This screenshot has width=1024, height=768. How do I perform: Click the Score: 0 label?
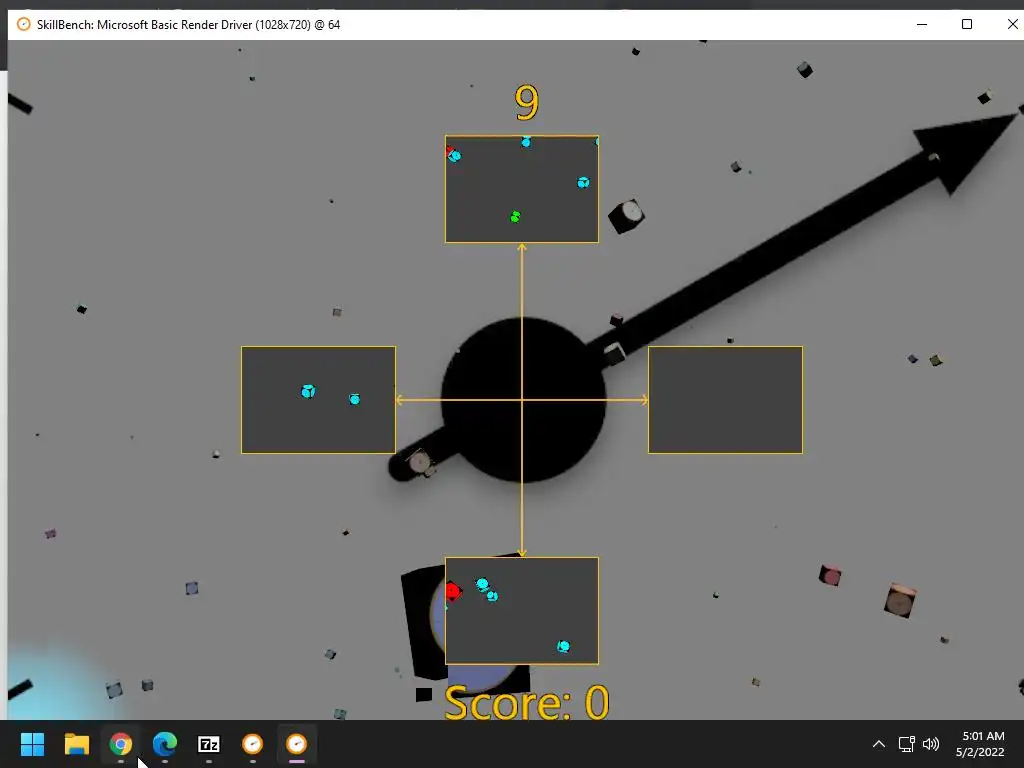[526, 703]
